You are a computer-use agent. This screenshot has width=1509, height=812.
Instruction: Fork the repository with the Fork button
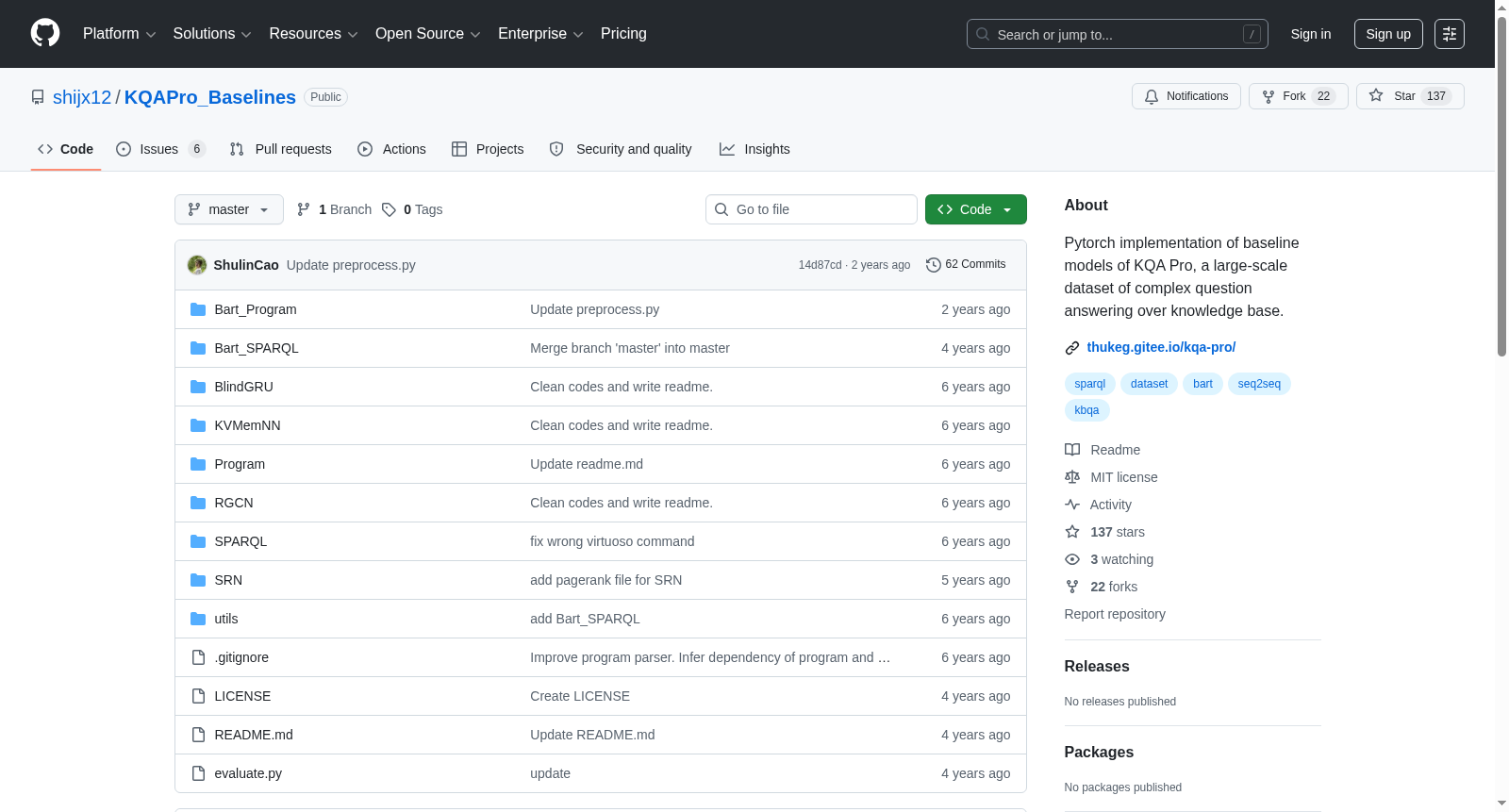point(1299,96)
